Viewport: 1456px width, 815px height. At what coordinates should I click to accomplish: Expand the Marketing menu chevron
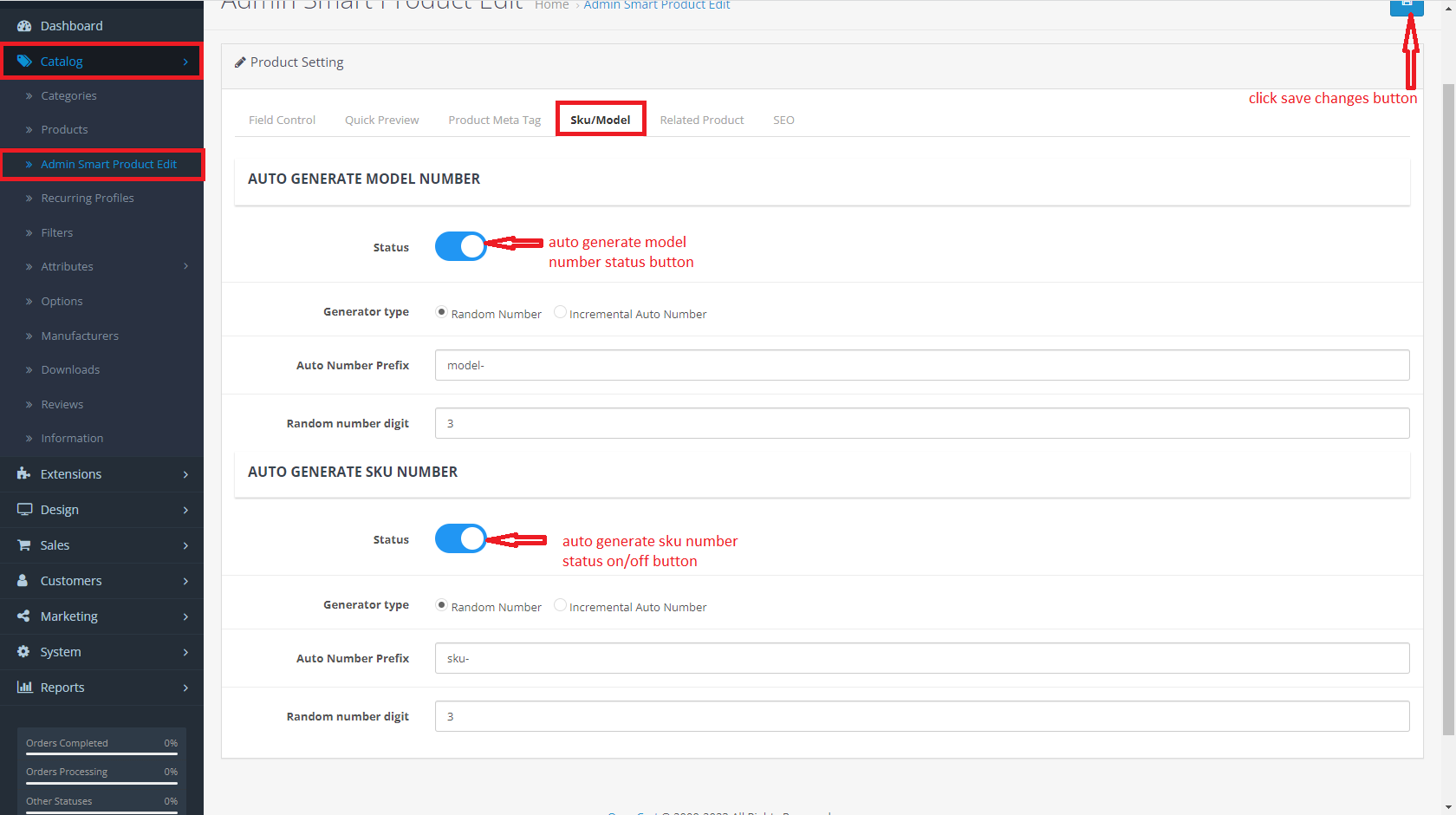185,616
